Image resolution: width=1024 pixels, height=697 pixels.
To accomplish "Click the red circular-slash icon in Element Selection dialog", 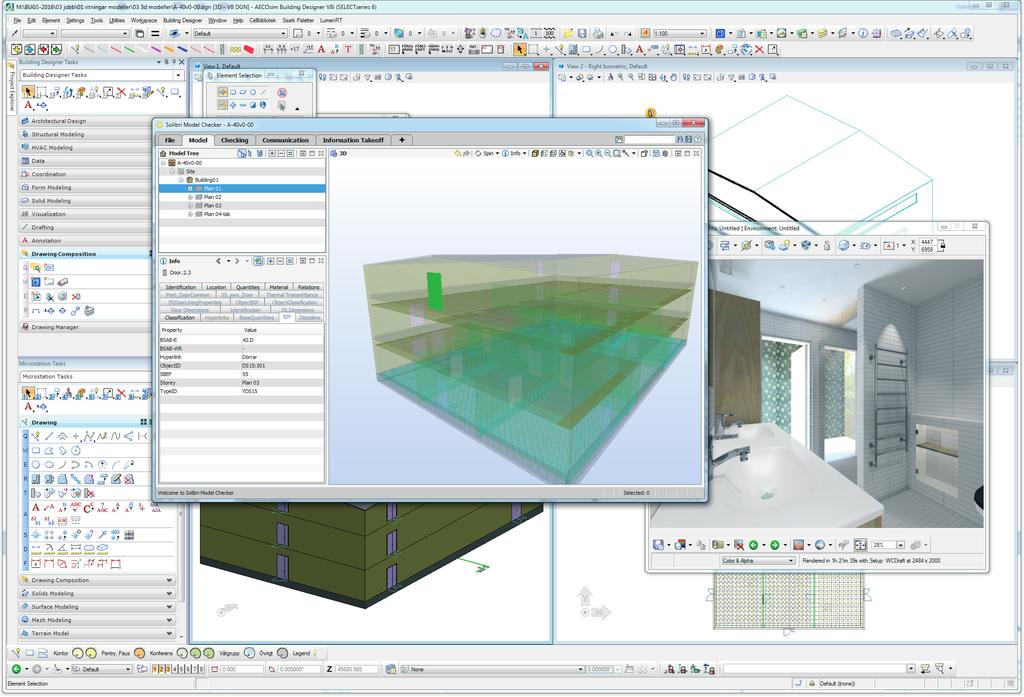I will 282,93.
